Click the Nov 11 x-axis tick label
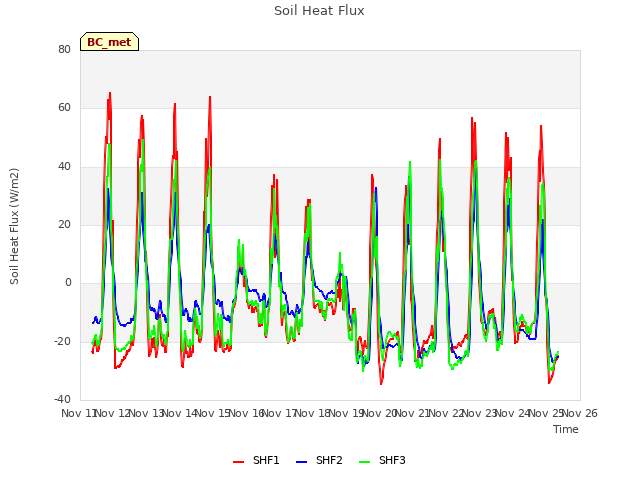 point(78,413)
